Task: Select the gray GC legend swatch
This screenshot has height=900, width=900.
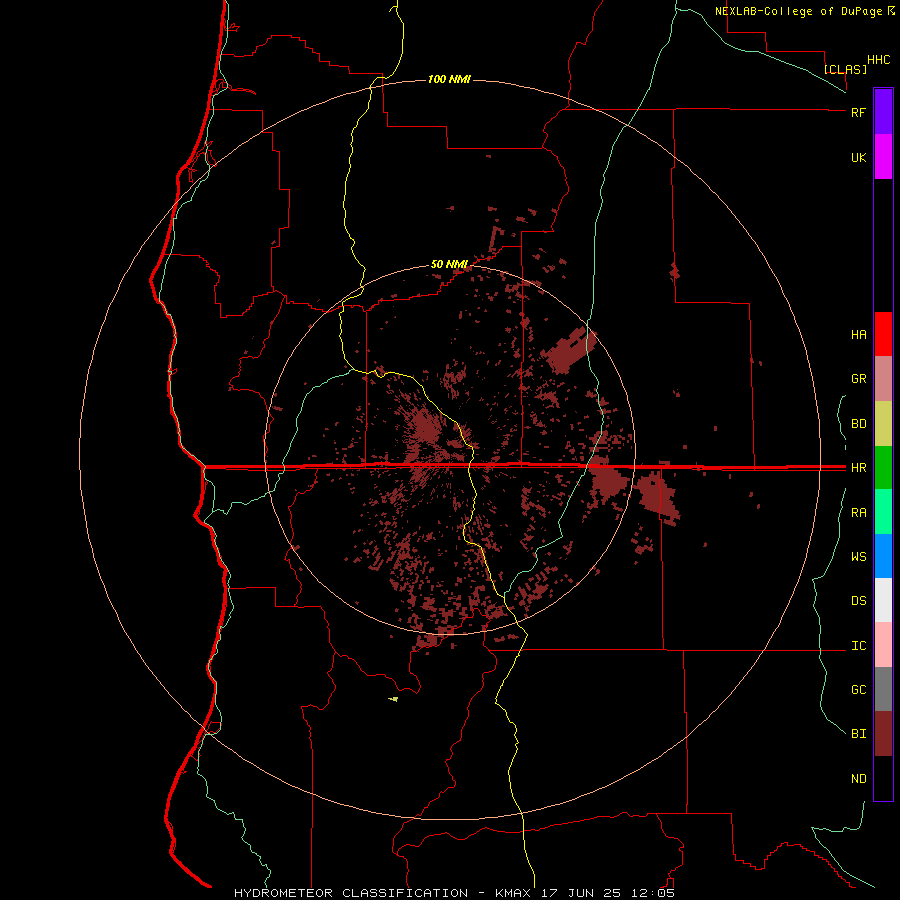Action: [883, 689]
